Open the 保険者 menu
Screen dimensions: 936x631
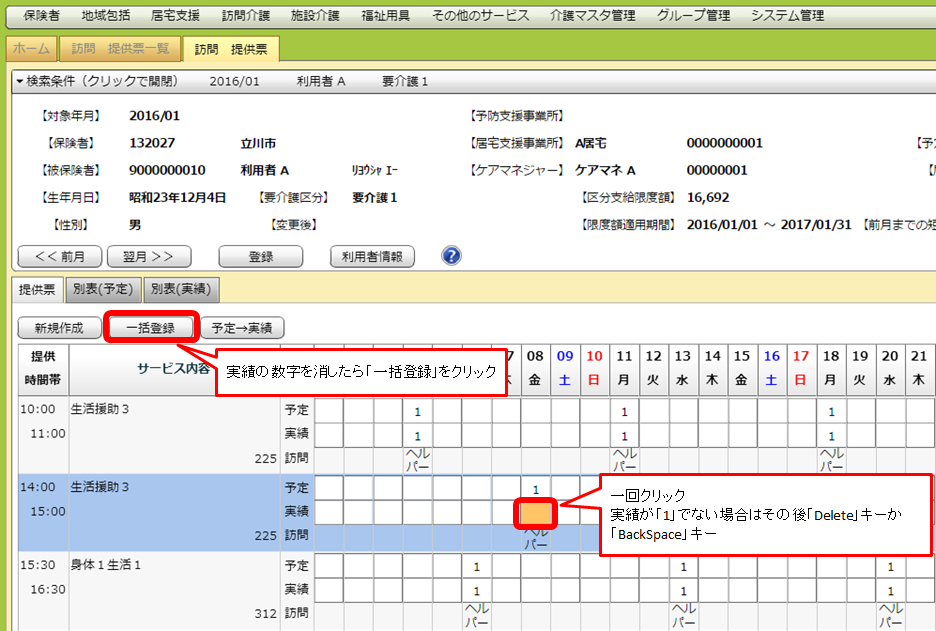click(42, 15)
